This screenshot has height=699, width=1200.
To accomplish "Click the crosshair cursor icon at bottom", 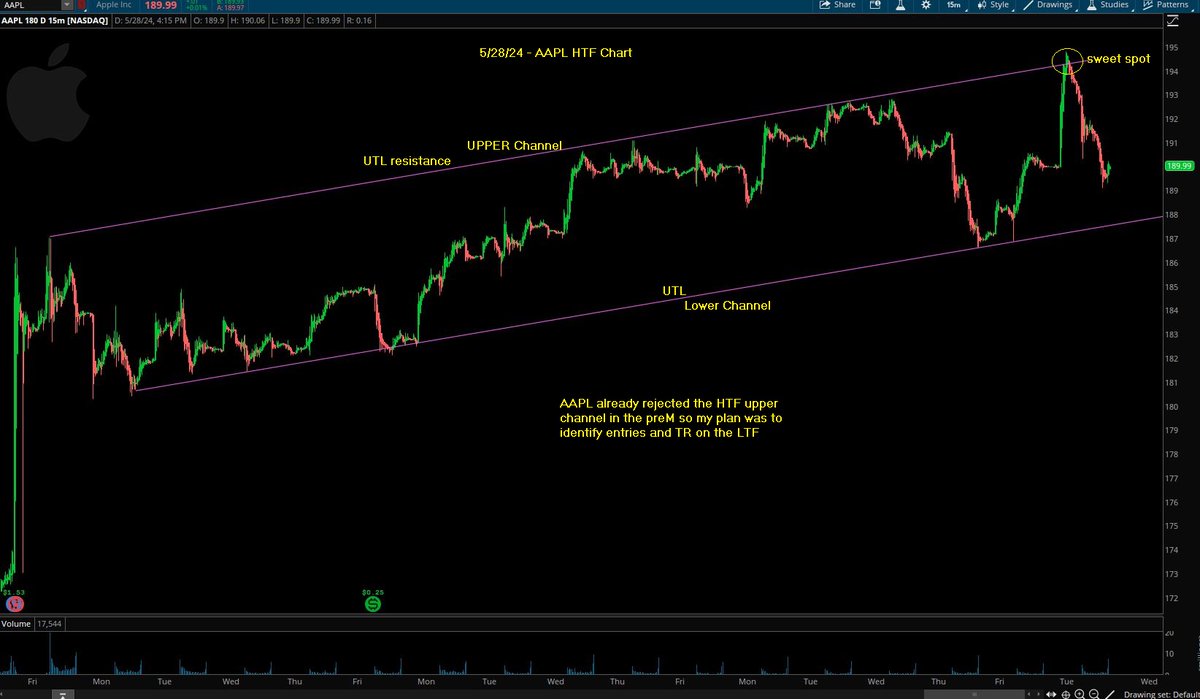I will point(1065,694).
